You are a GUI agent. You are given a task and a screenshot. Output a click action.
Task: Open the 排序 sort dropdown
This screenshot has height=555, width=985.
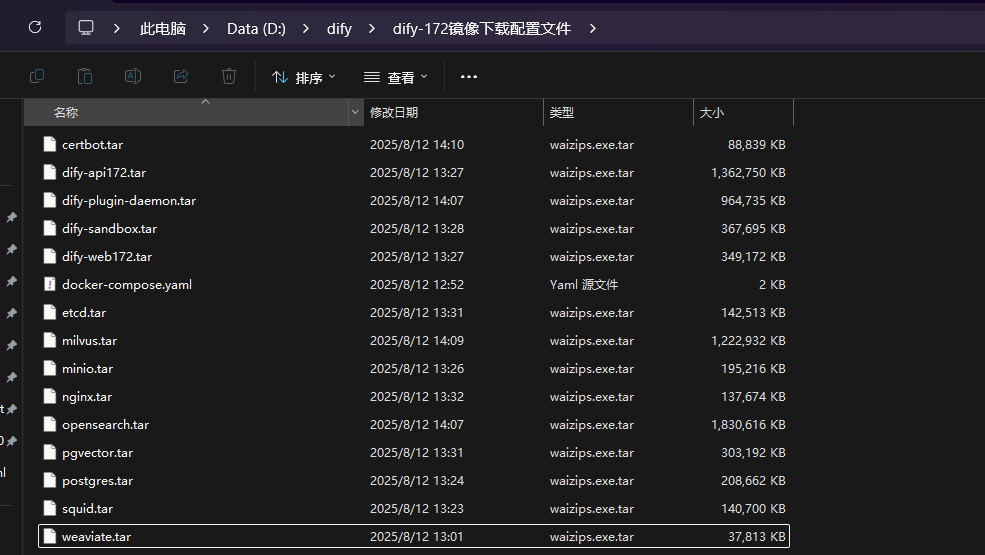304,77
